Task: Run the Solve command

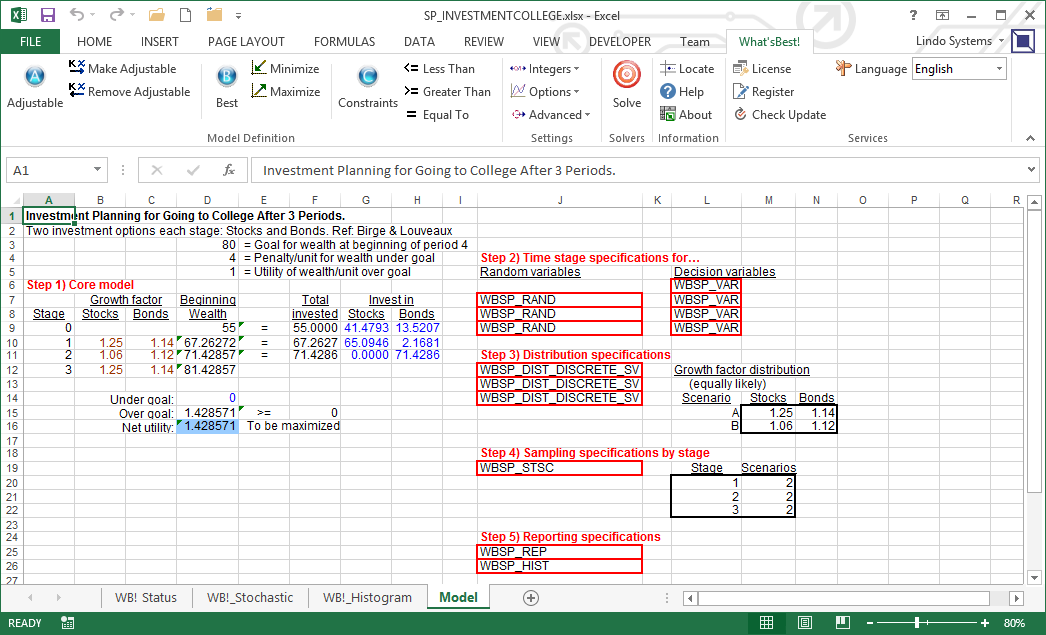Action: point(627,86)
